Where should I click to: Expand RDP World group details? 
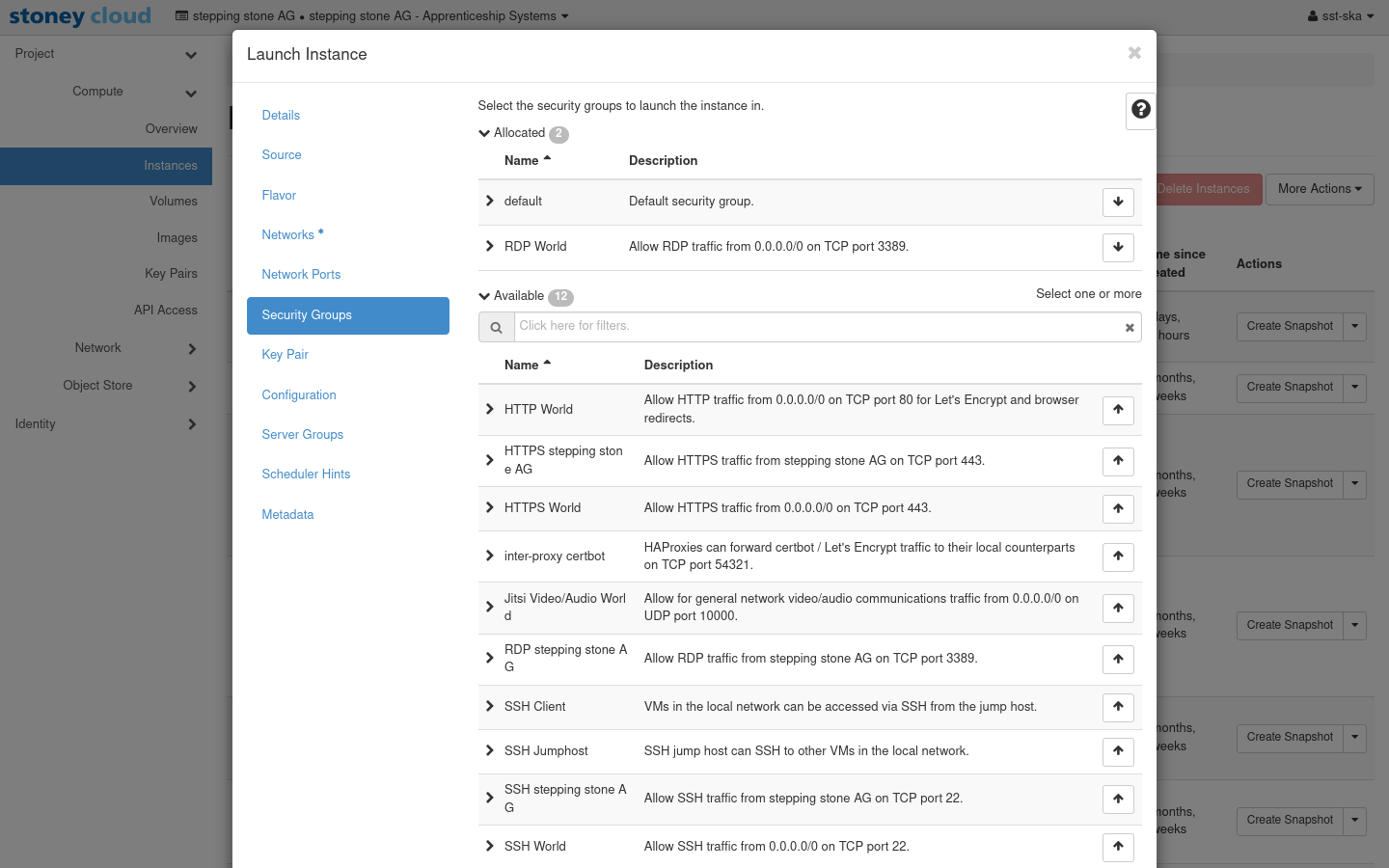[490, 247]
